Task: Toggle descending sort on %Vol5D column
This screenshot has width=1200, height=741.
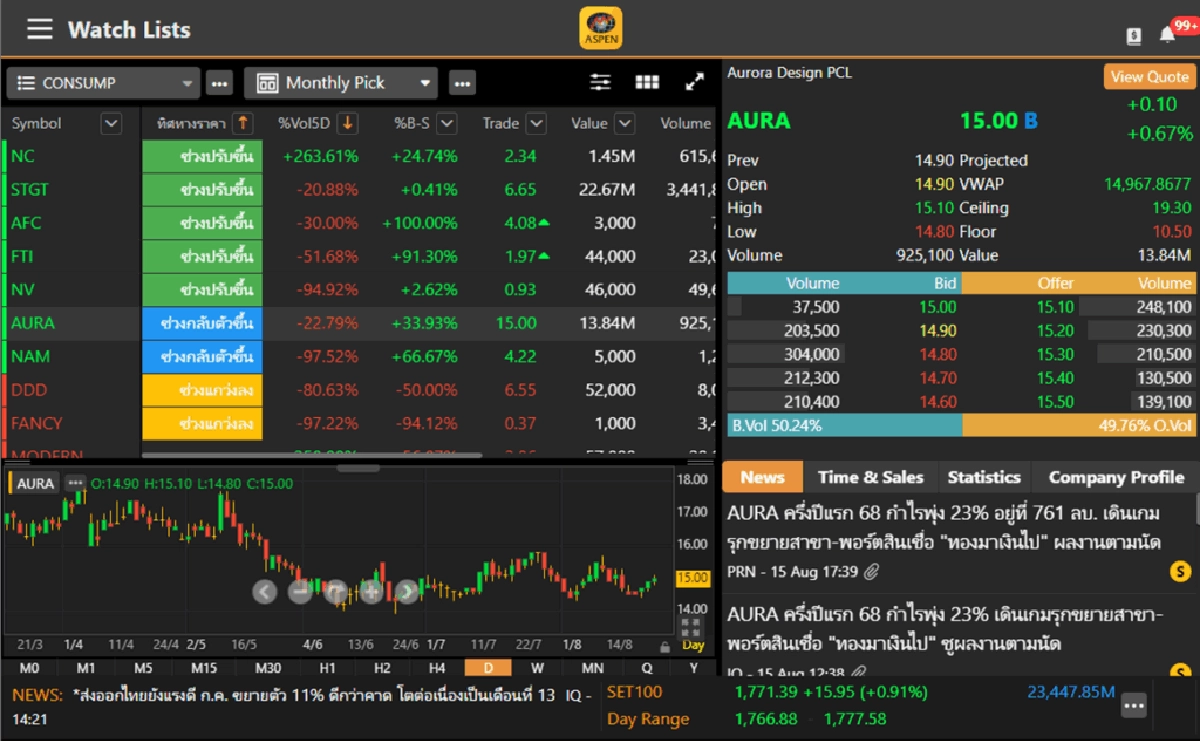Action: (347, 123)
